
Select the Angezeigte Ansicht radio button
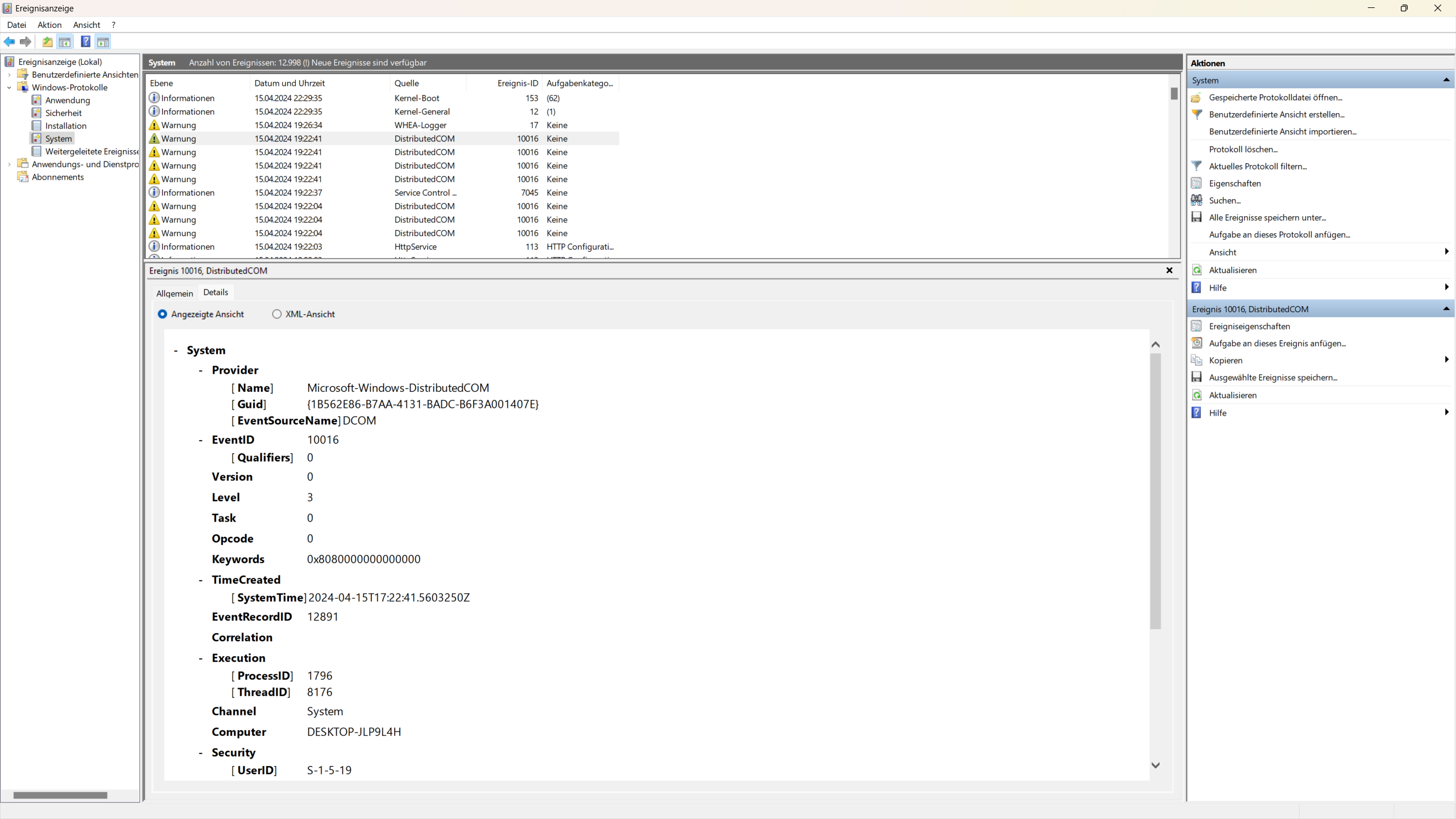(x=163, y=314)
